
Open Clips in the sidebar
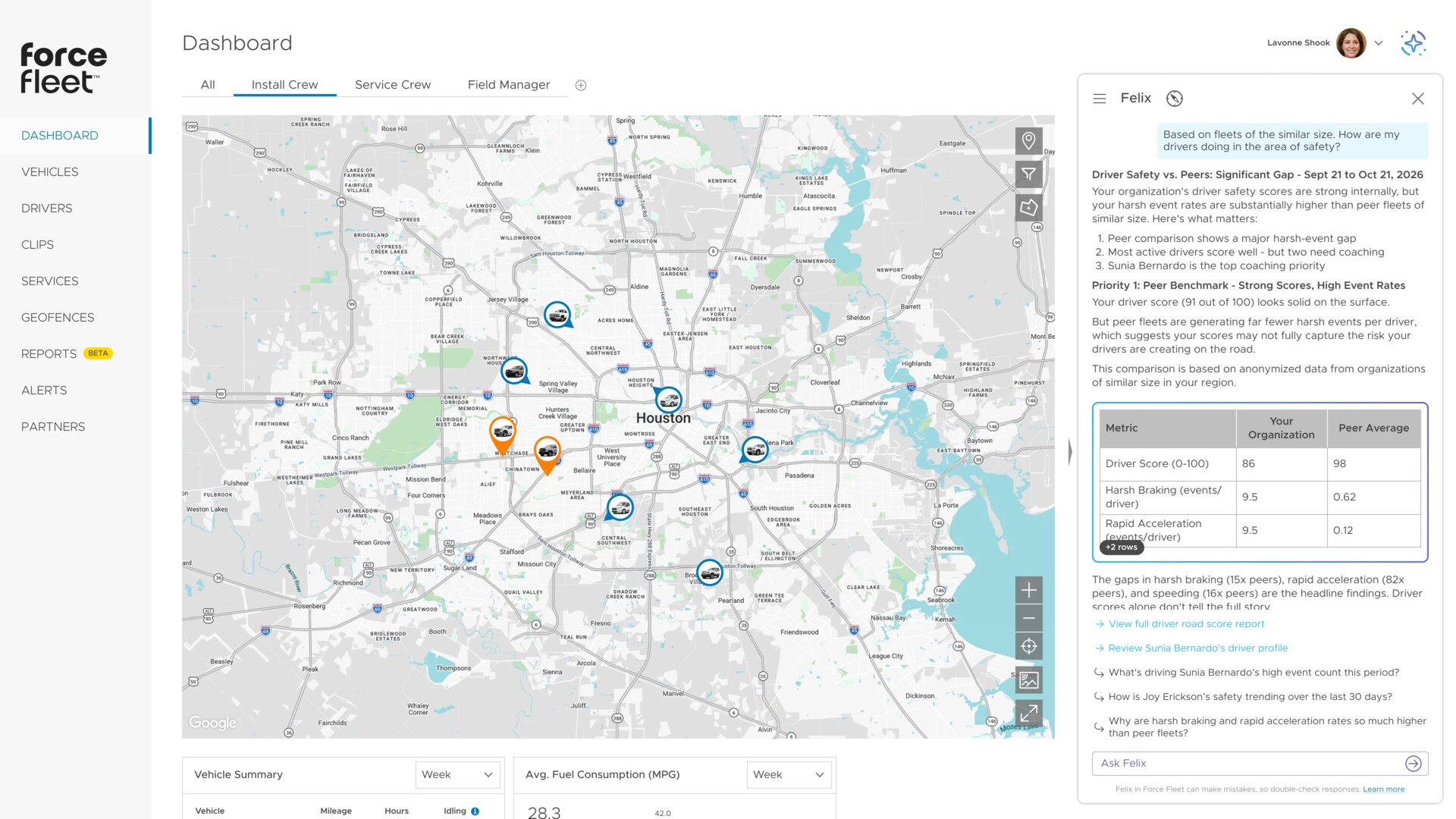(x=38, y=245)
